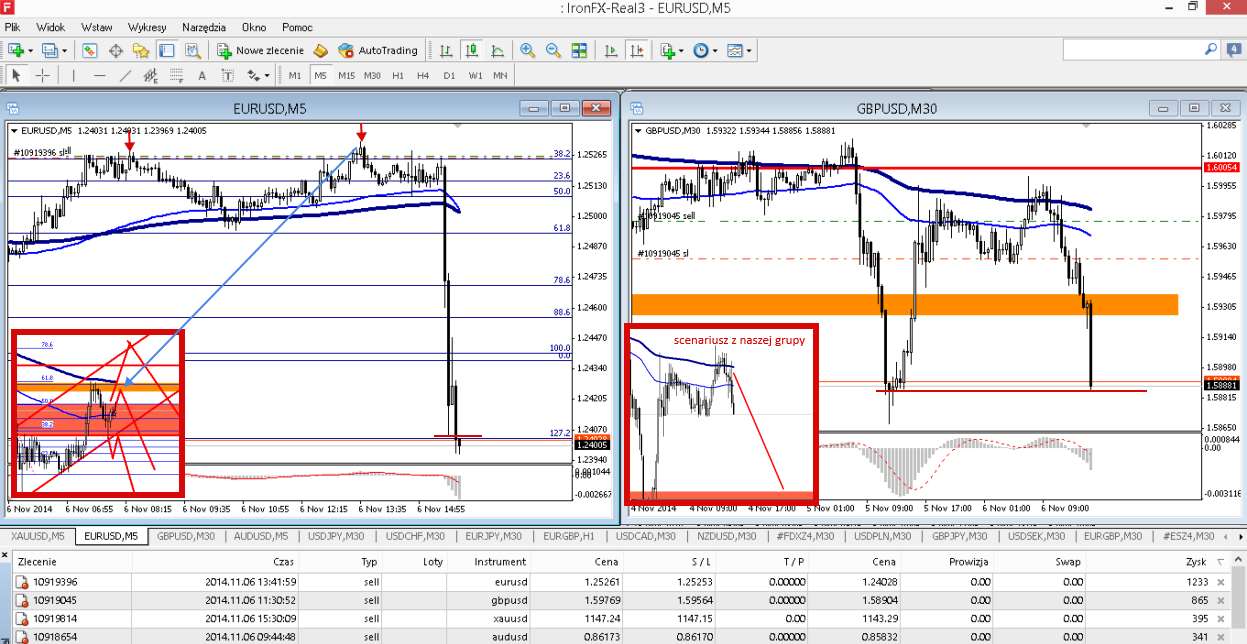Toggle EURUSD,M5 chart title dropdown triangle
The width and height of the screenshot is (1247, 644).
(14, 130)
